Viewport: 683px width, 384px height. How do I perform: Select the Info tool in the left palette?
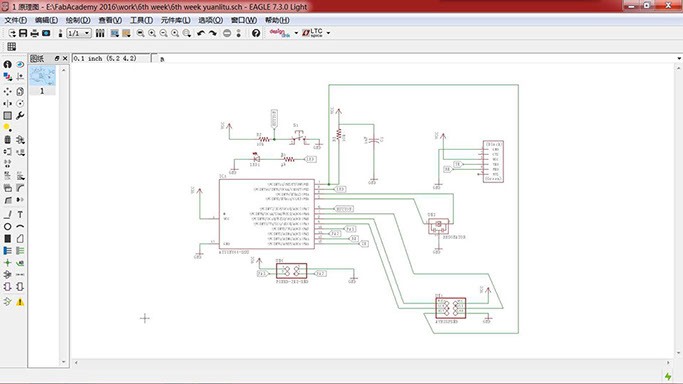click(x=7, y=64)
